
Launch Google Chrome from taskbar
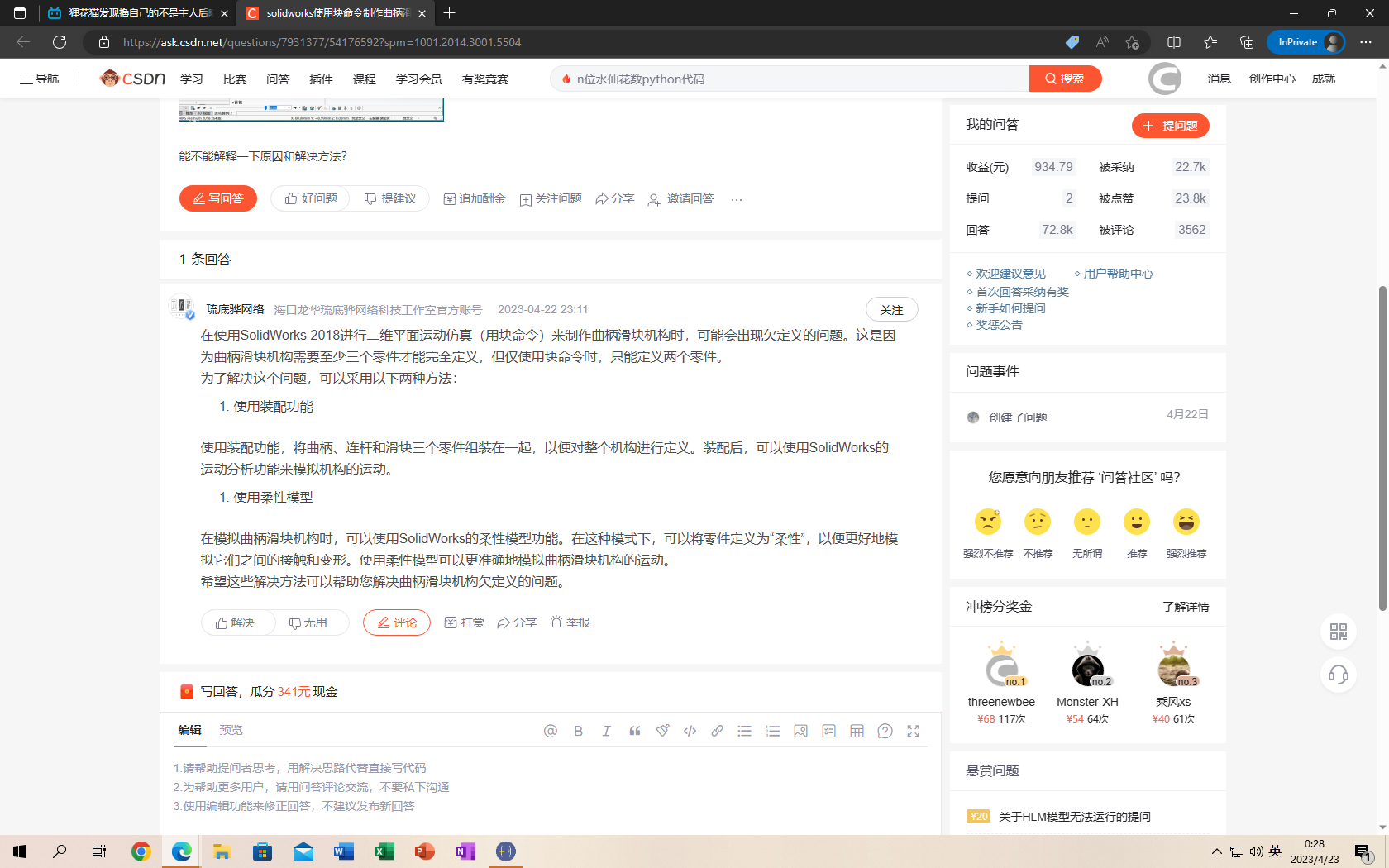click(141, 851)
